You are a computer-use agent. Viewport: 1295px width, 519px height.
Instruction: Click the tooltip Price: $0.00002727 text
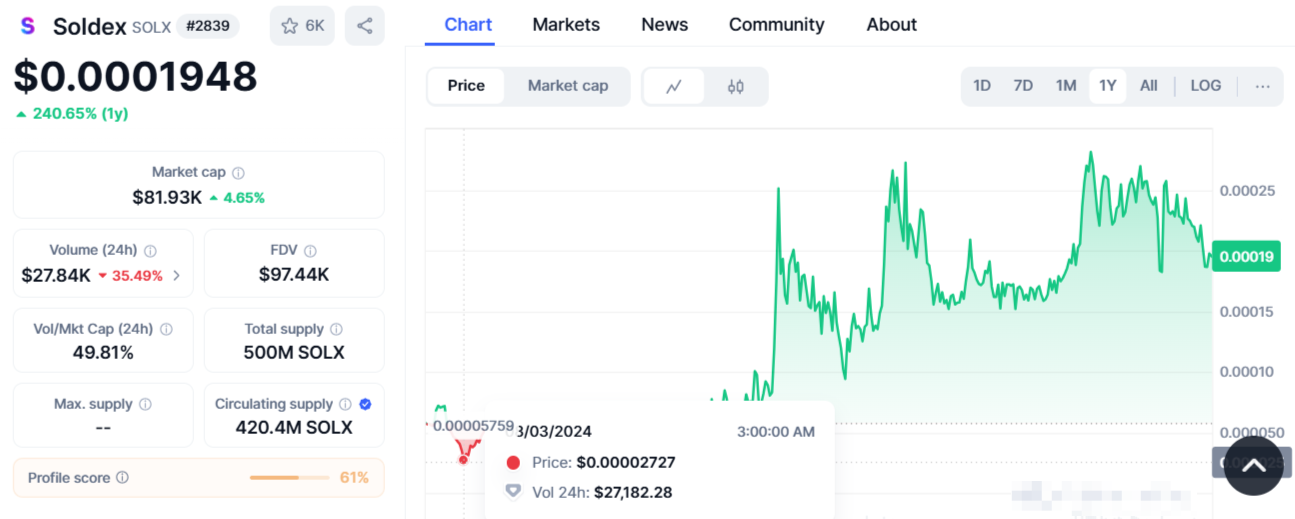tap(604, 462)
